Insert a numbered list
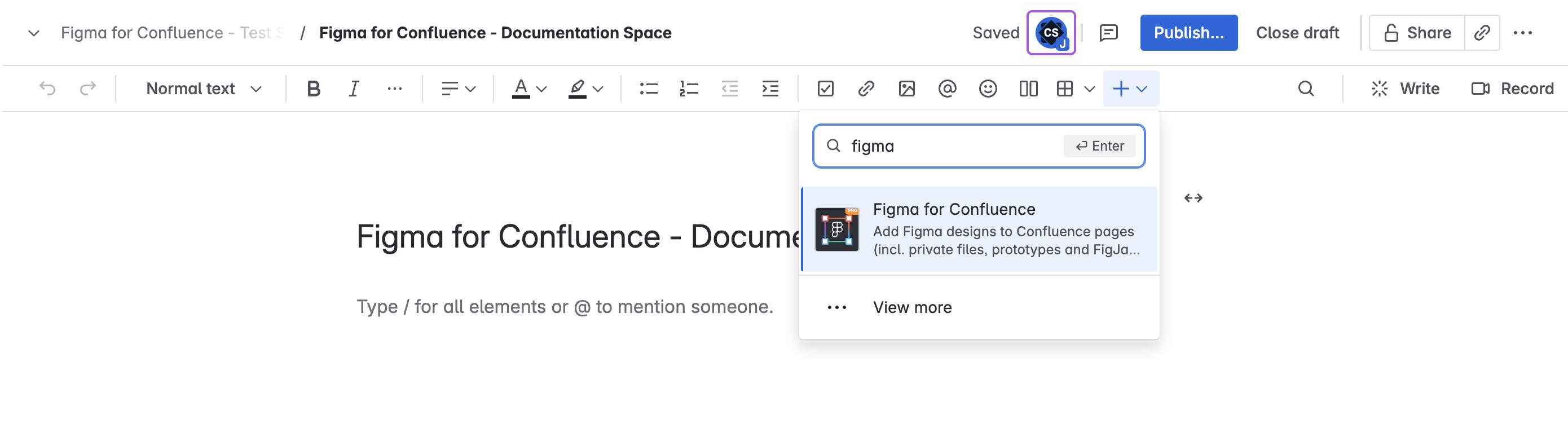The width and height of the screenshot is (1568, 428). (x=689, y=89)
